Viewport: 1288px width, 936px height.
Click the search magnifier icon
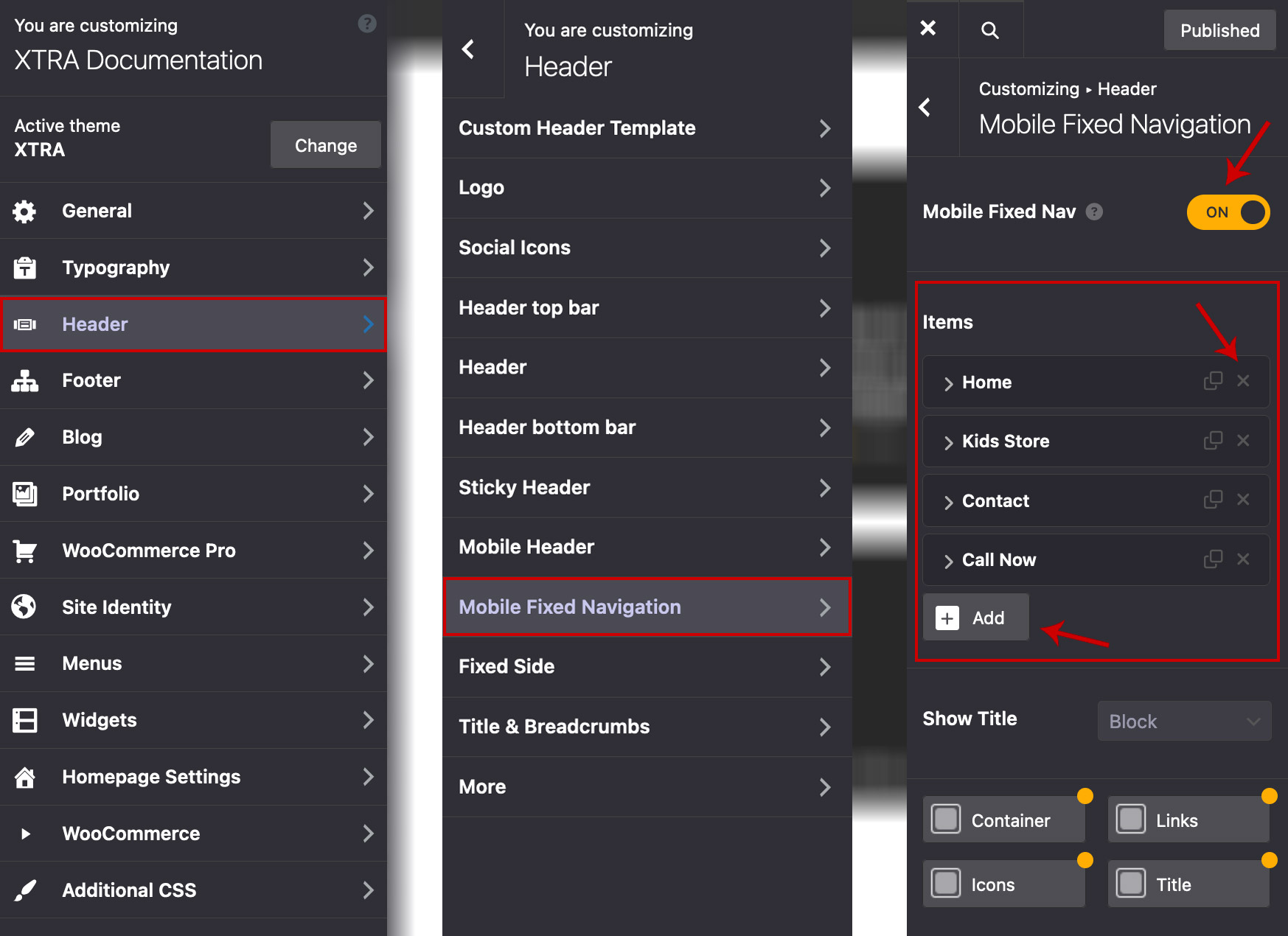(990, 30)
